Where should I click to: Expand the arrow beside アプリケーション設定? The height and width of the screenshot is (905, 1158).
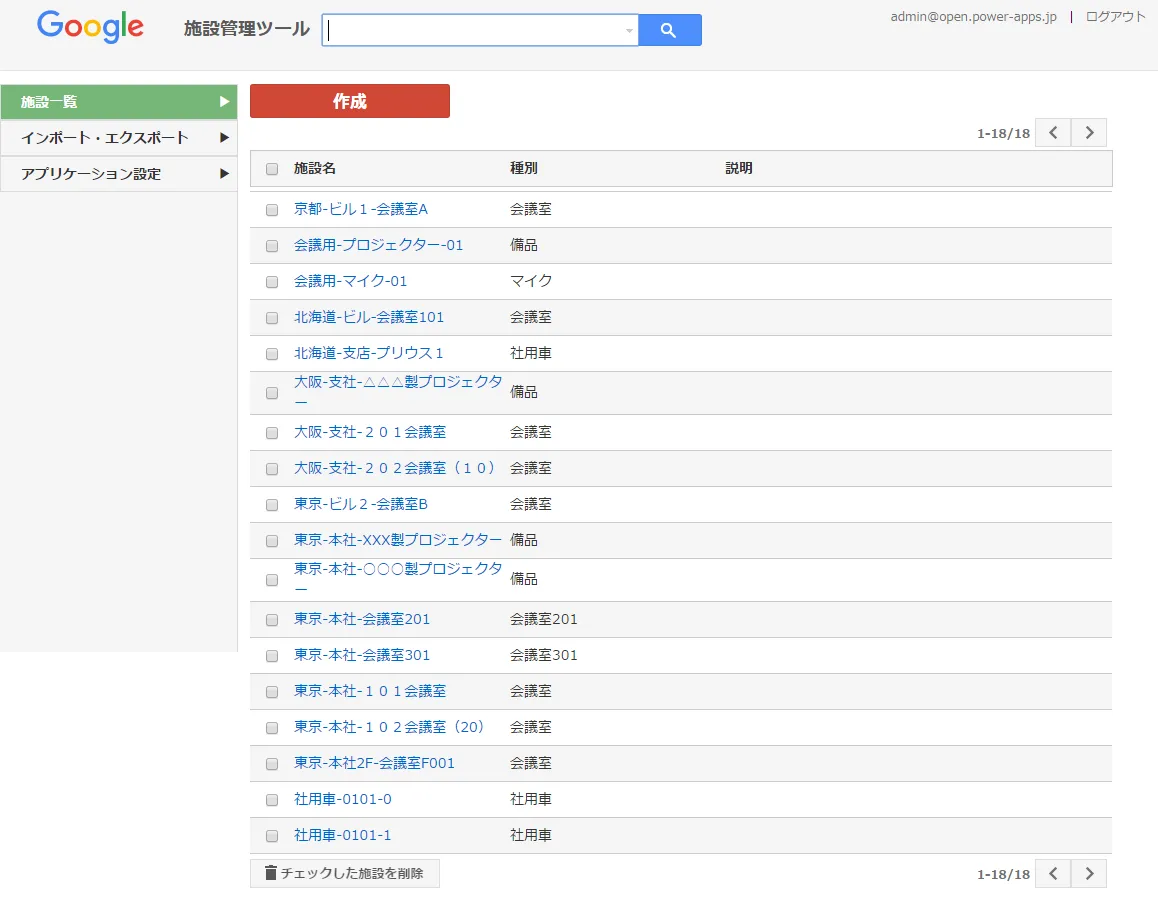coord(224,174)
